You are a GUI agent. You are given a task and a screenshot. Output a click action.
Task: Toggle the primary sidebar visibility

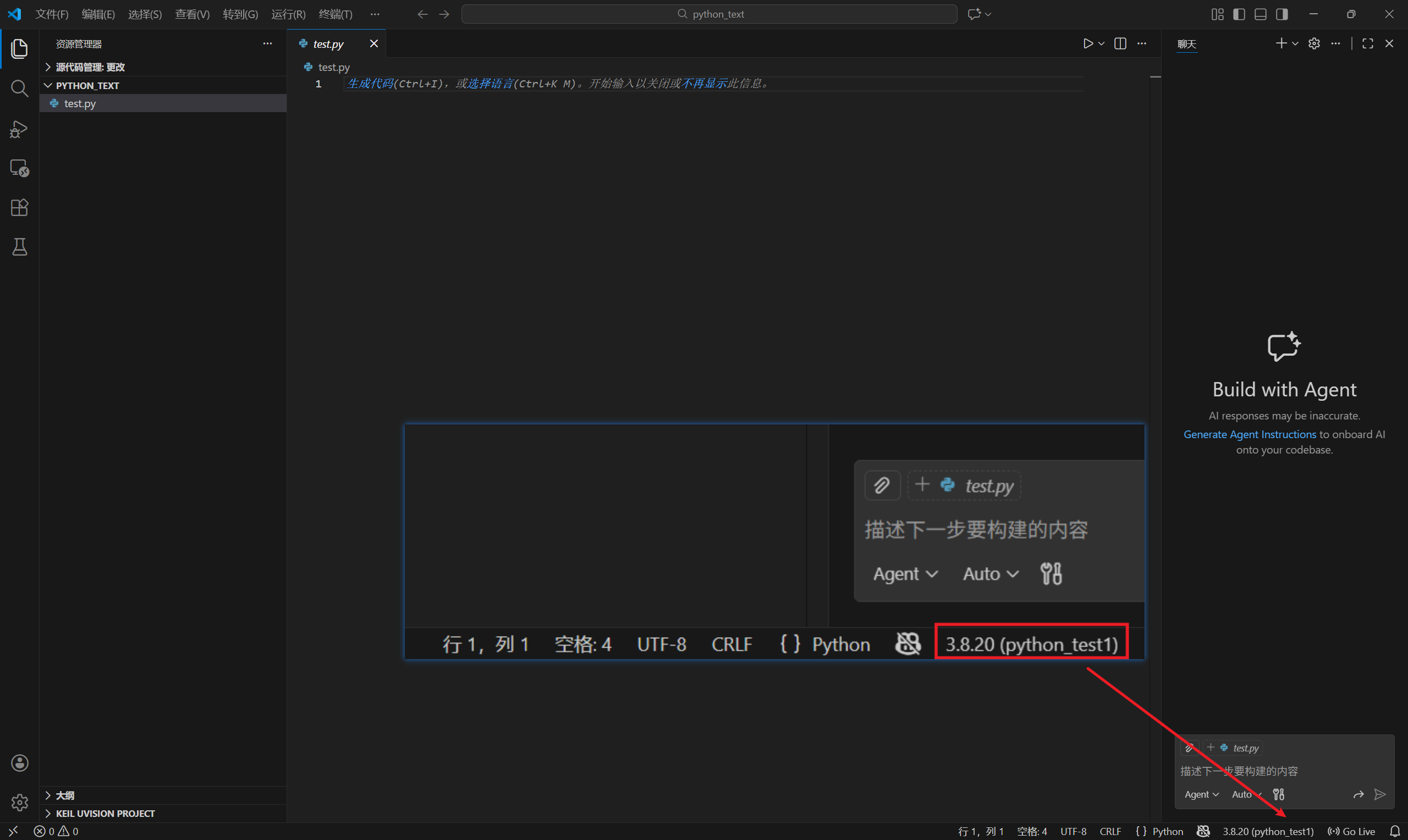pyautogui.click(x=1239, y=14)
